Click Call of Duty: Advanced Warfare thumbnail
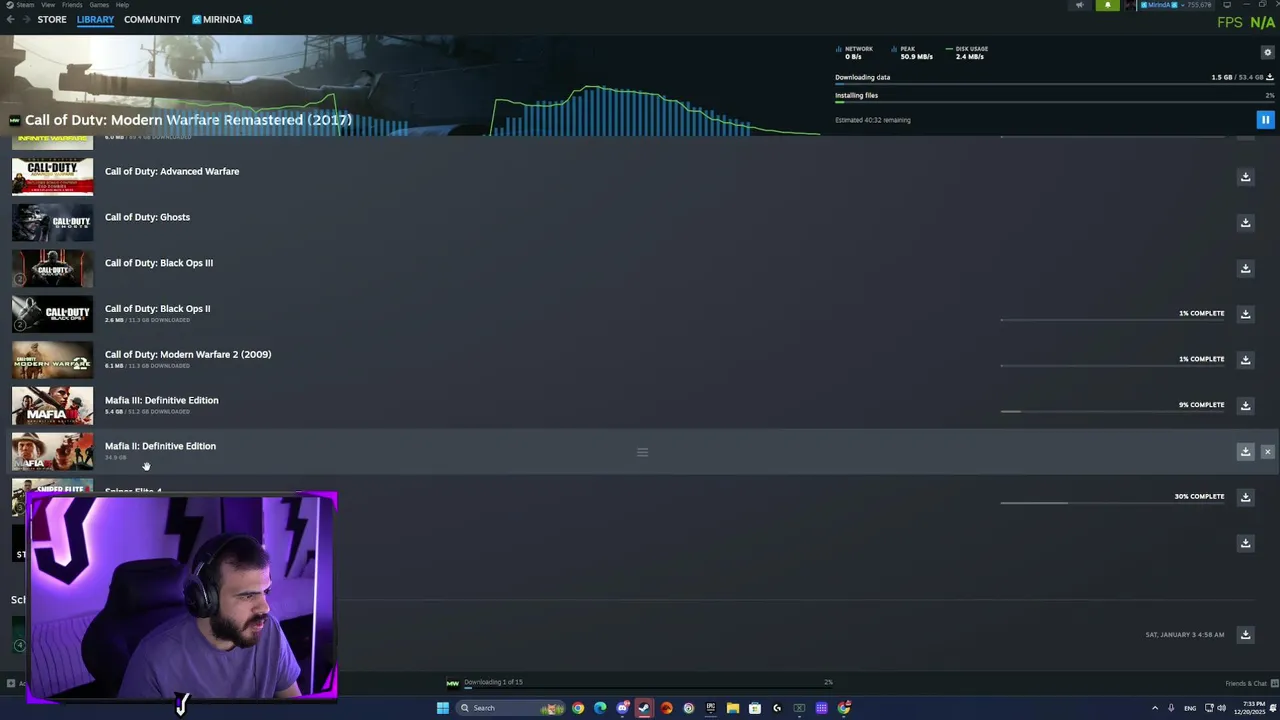Image resolution: width=1280 pixels, height=720 pixels. click(52, 177)
